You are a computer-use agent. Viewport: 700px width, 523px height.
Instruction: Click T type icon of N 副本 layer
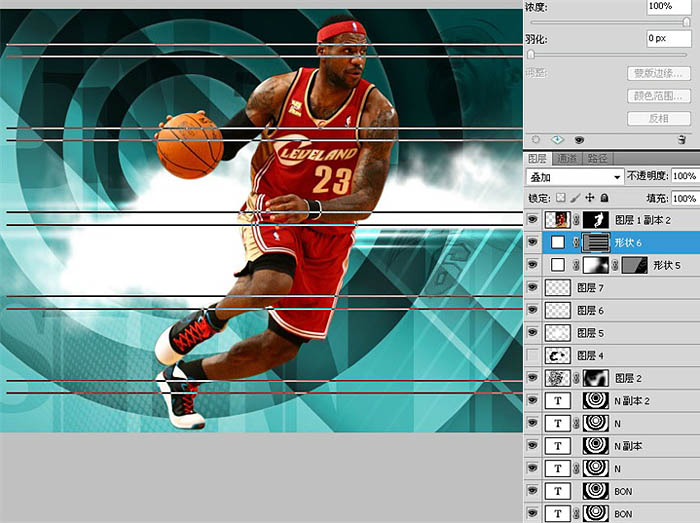[x=558, y=446]
